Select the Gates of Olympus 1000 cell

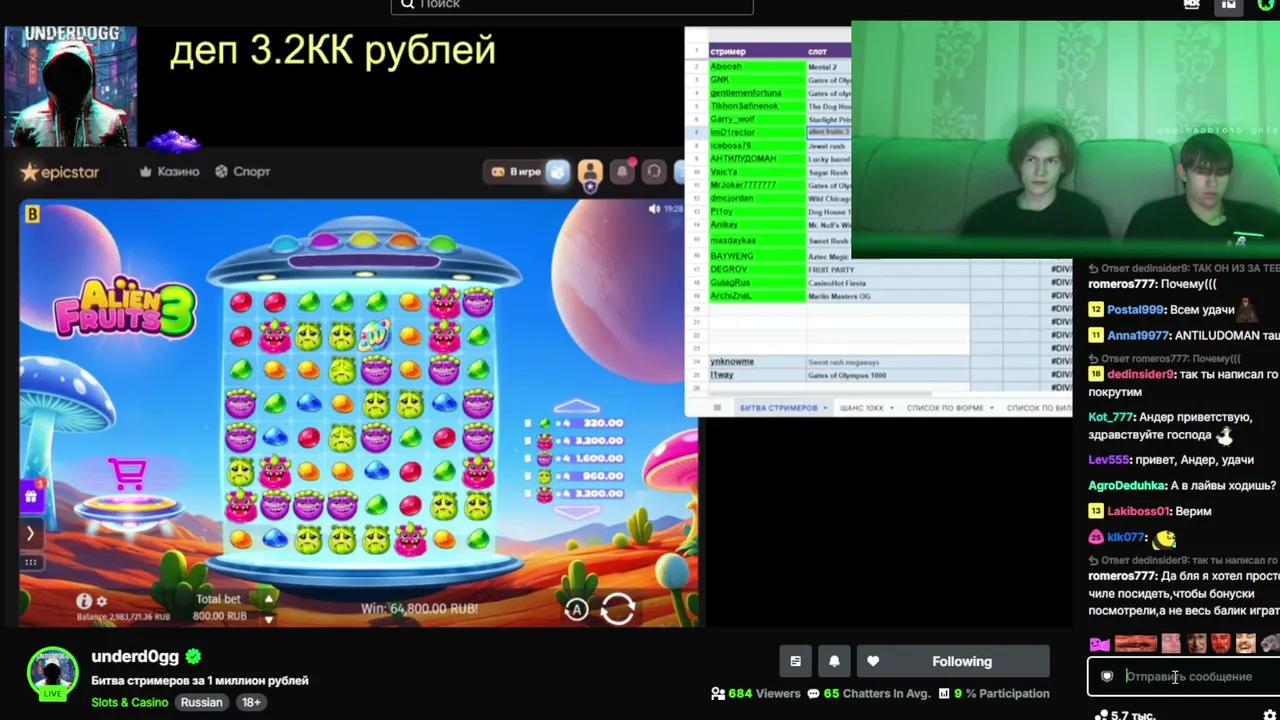click(888, 375)
